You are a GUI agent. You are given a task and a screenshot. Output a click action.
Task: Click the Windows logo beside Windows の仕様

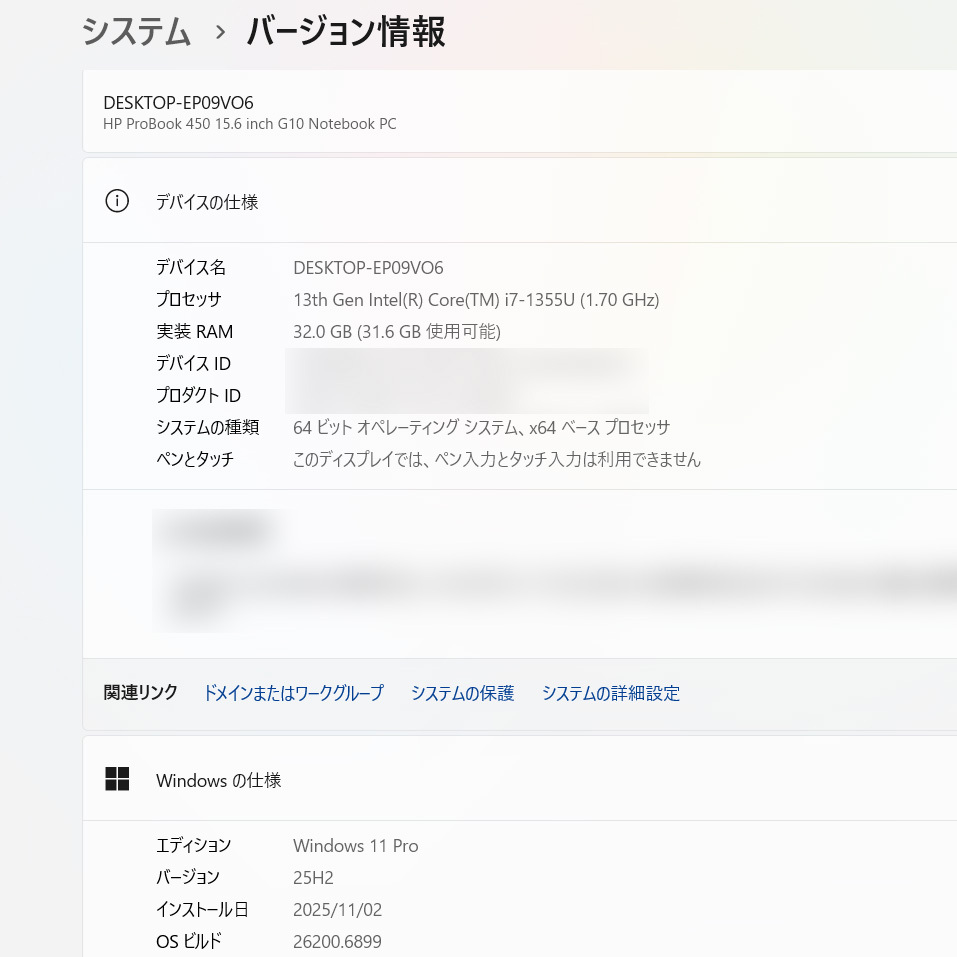point(117,779)
